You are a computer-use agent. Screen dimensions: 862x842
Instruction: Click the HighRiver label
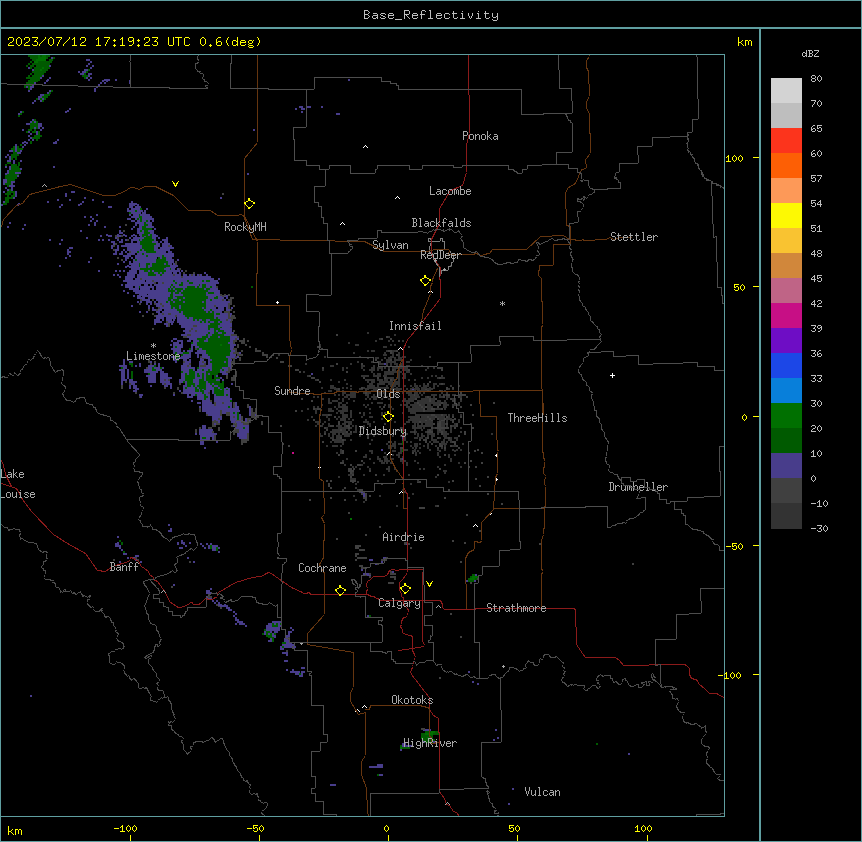(430, 743)
